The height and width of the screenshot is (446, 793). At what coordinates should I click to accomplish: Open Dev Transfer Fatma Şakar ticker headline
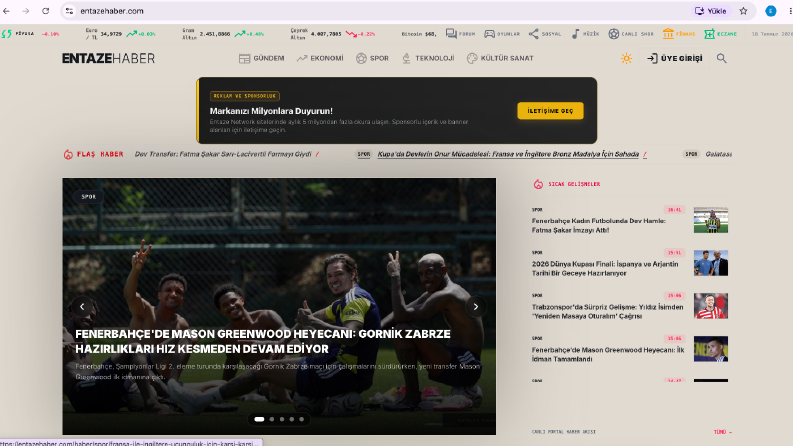223,154
